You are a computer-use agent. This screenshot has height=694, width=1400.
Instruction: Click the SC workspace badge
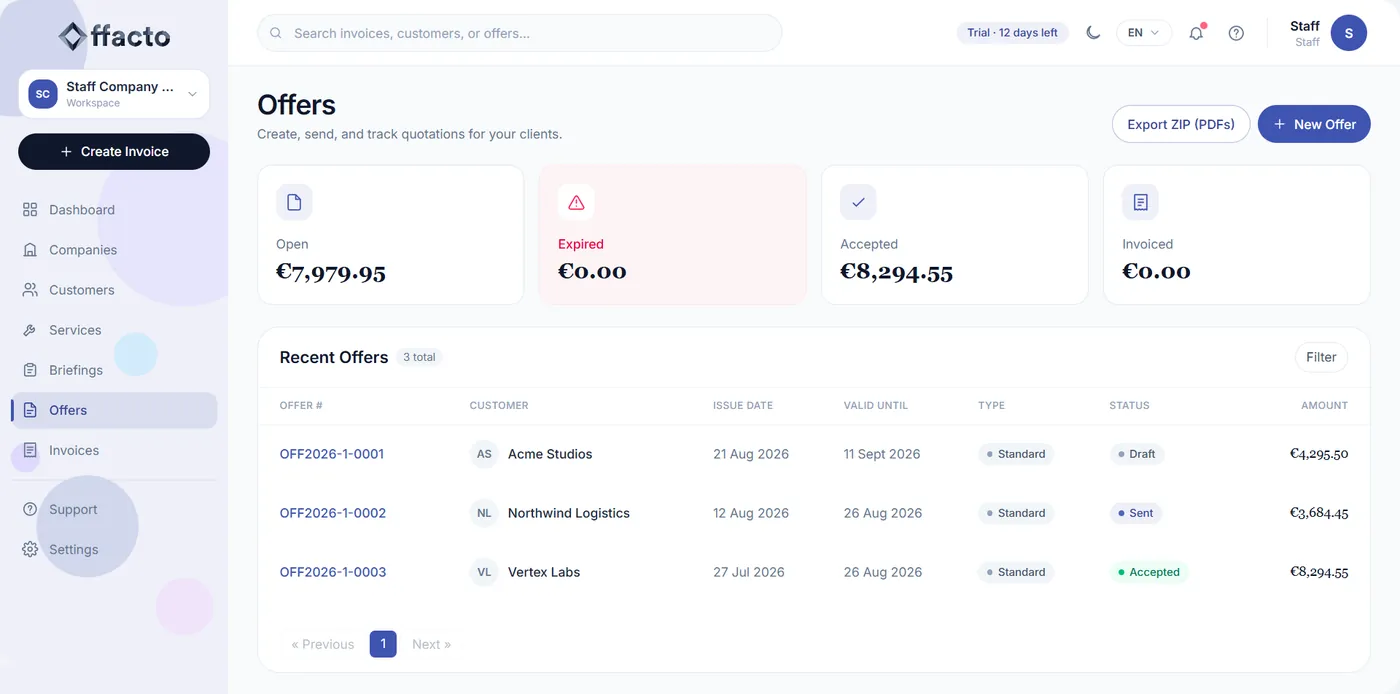(43, 94)
